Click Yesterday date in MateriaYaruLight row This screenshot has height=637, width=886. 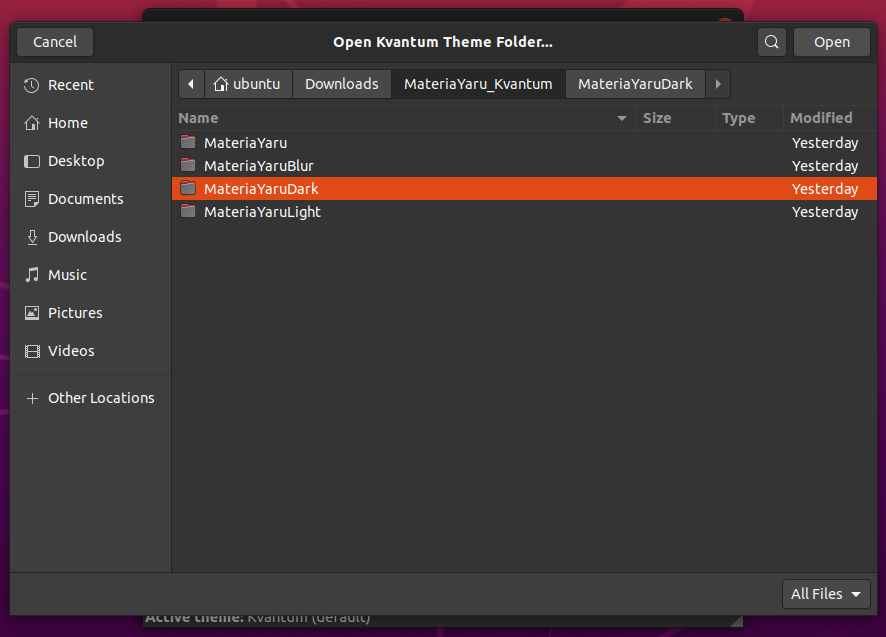click(825, 212)
